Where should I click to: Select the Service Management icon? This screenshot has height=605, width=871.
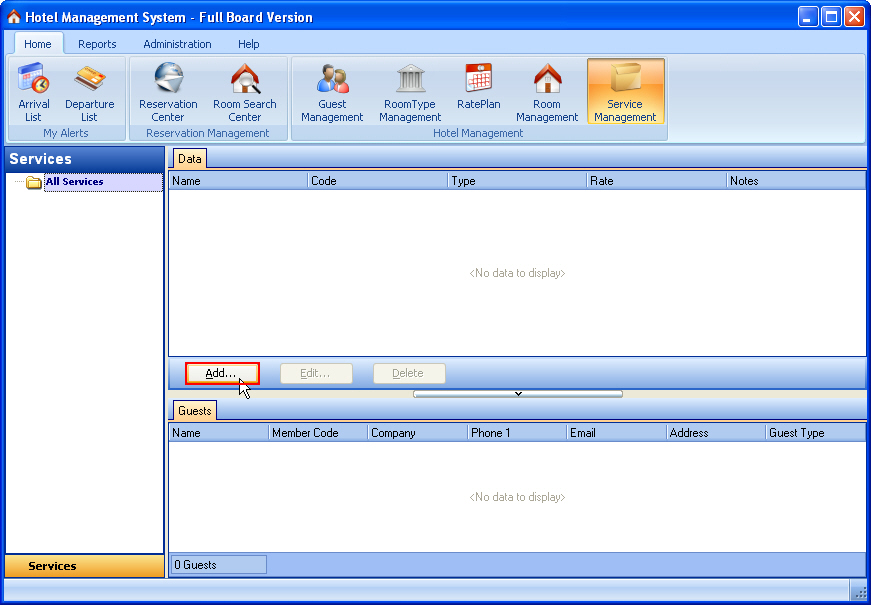(625, 92)
